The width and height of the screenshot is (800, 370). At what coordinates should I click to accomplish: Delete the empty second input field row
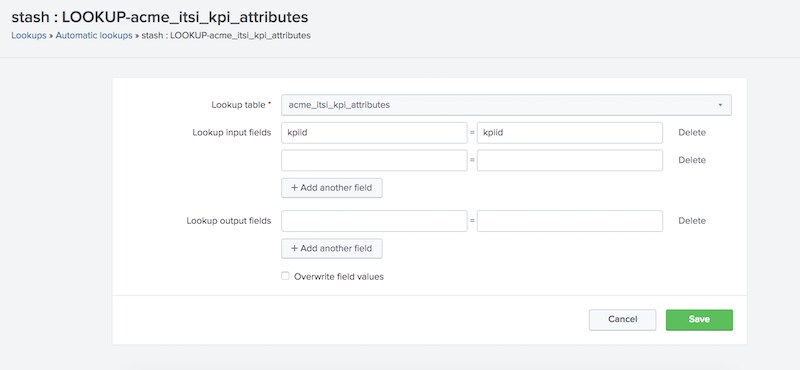[x=692, y=160]
